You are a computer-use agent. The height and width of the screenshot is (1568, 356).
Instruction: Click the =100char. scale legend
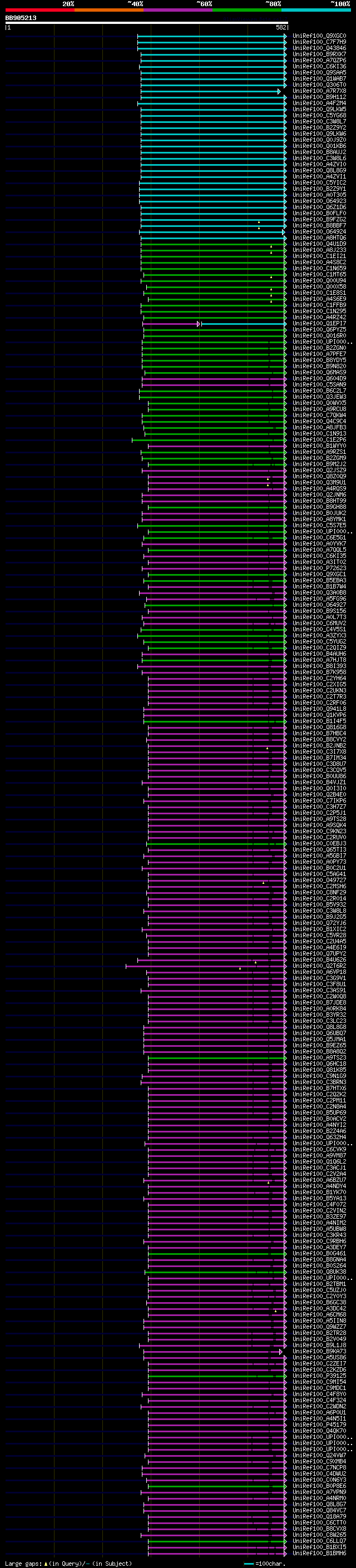click(265, 1563)
